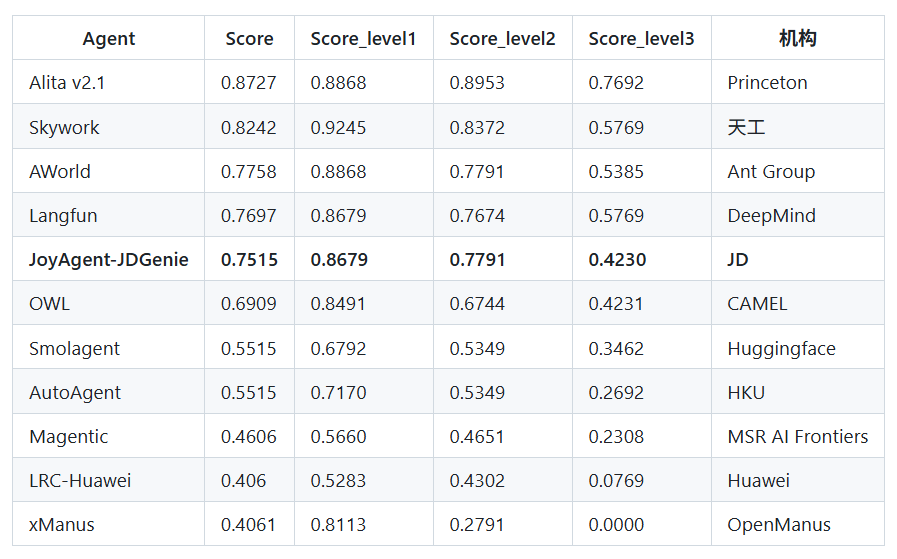
Task: Select JoyAgent-JDGenie level3 score 0.4230
Action: pos(642,259)
